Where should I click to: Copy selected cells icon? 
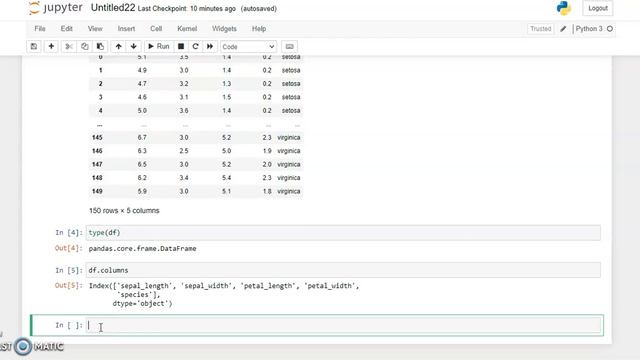(x=84, y=47)
